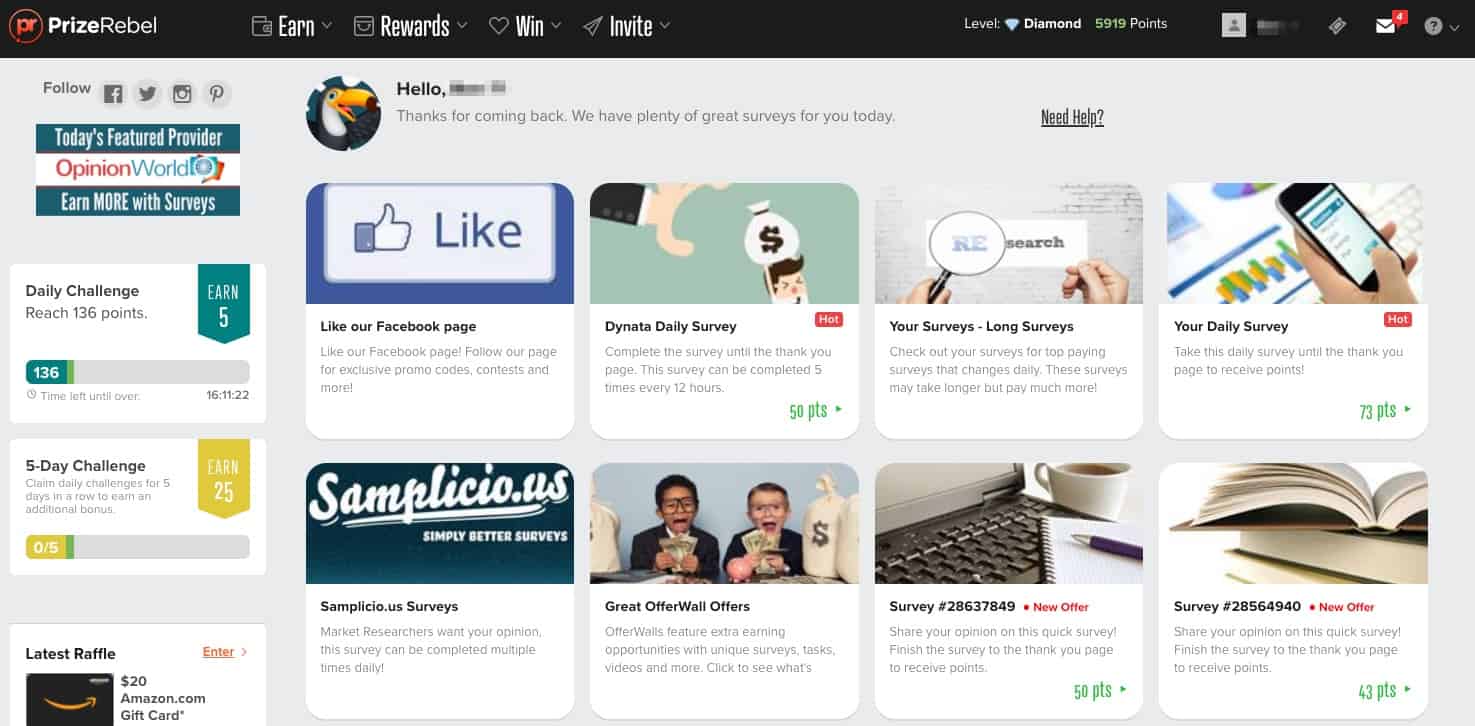The height and width of the screenshot is (726, 1475).
Task: Expand the Earn menu
Action: tap(292, 26)
